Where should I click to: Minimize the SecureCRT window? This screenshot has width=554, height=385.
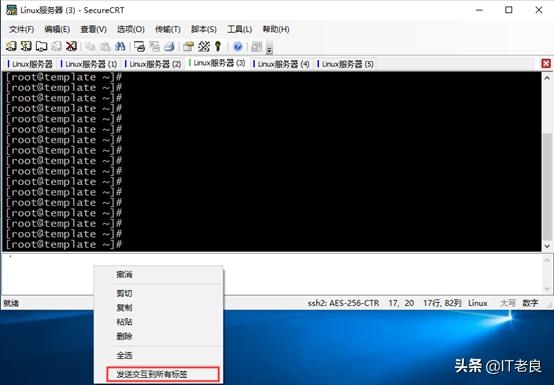pos(479,10)
